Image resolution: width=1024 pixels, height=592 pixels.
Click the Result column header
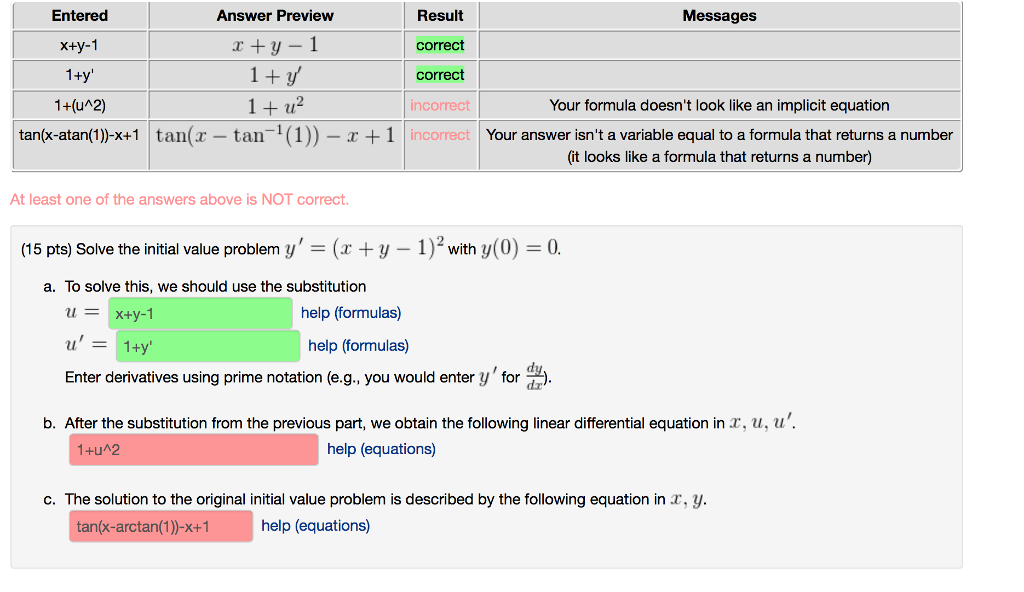pyautogui.click(x=440, y=16)
